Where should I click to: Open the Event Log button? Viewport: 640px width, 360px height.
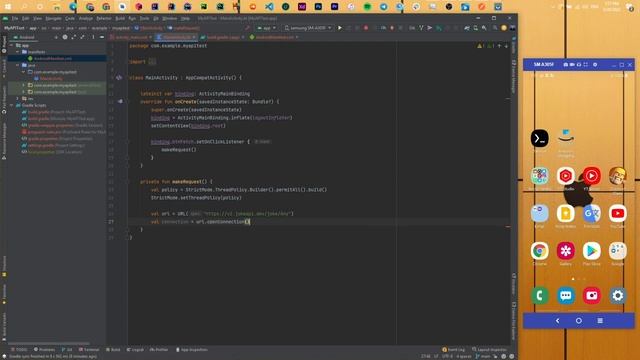pyautogui.click(x=454, y=350)
